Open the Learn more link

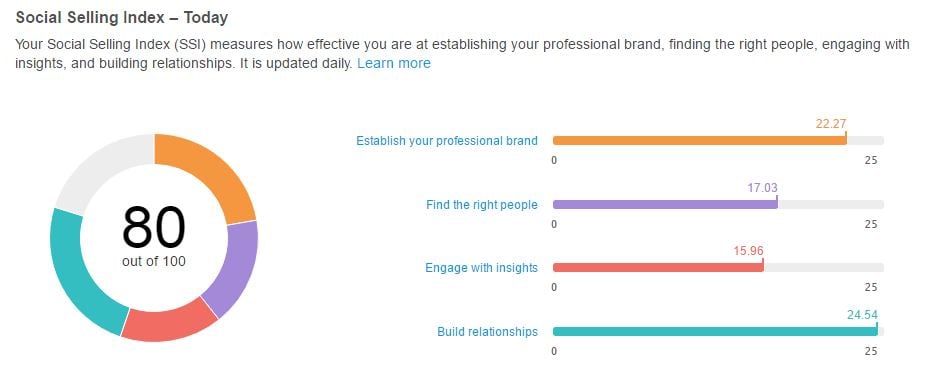pyautogui.click(x=394, y=63)
